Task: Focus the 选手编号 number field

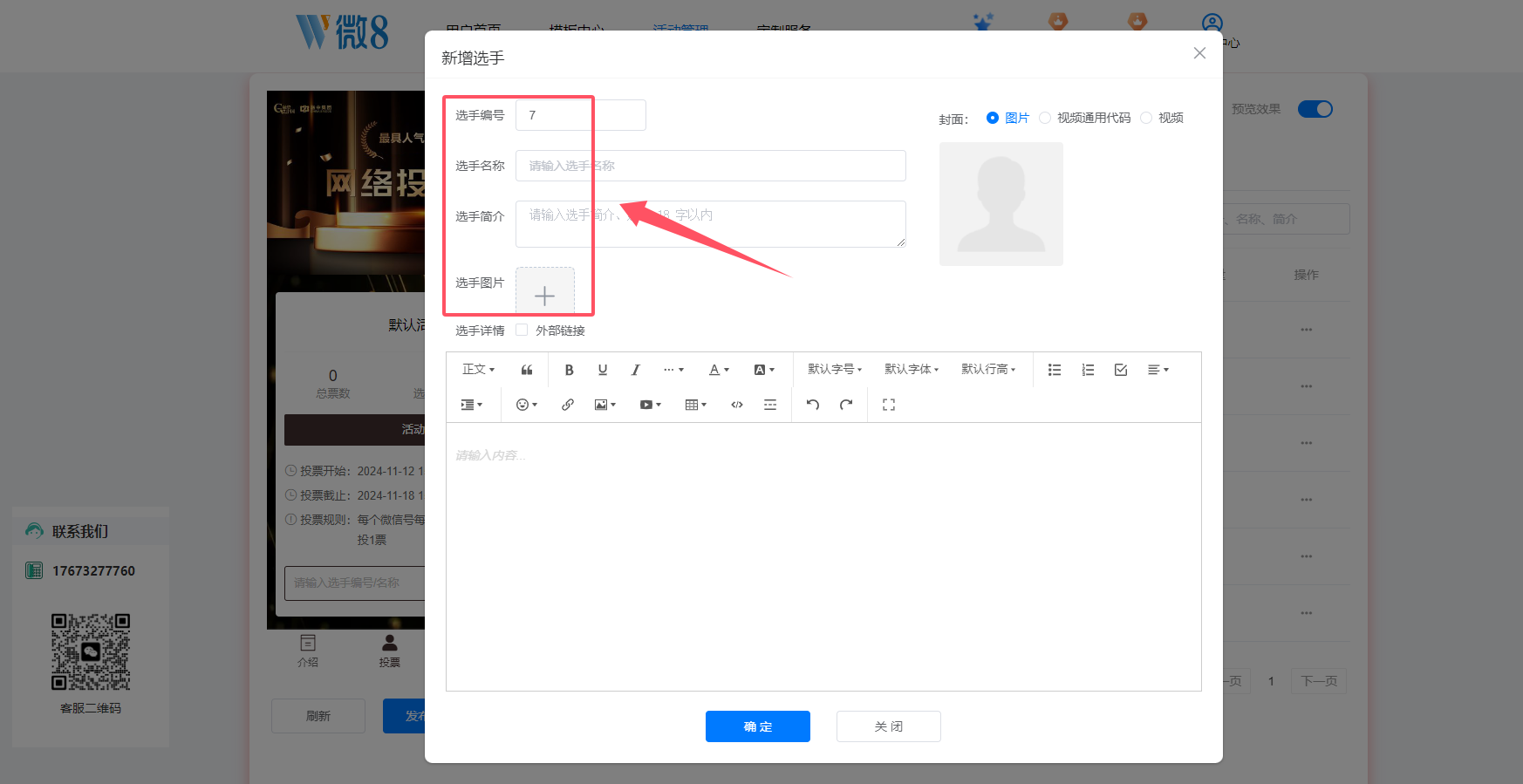Action: point(581,115)
